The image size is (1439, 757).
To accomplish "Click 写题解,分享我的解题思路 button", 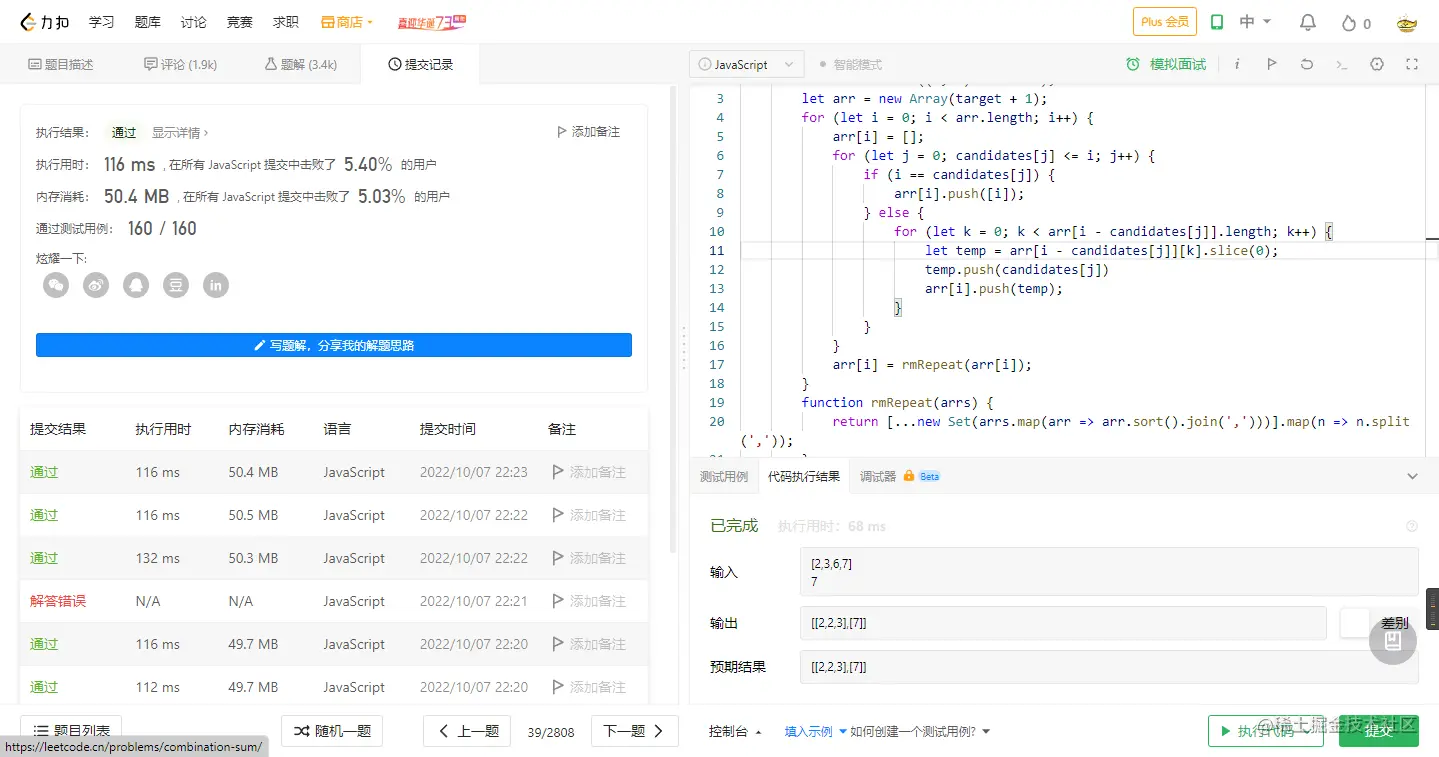I will click(334, 345).
